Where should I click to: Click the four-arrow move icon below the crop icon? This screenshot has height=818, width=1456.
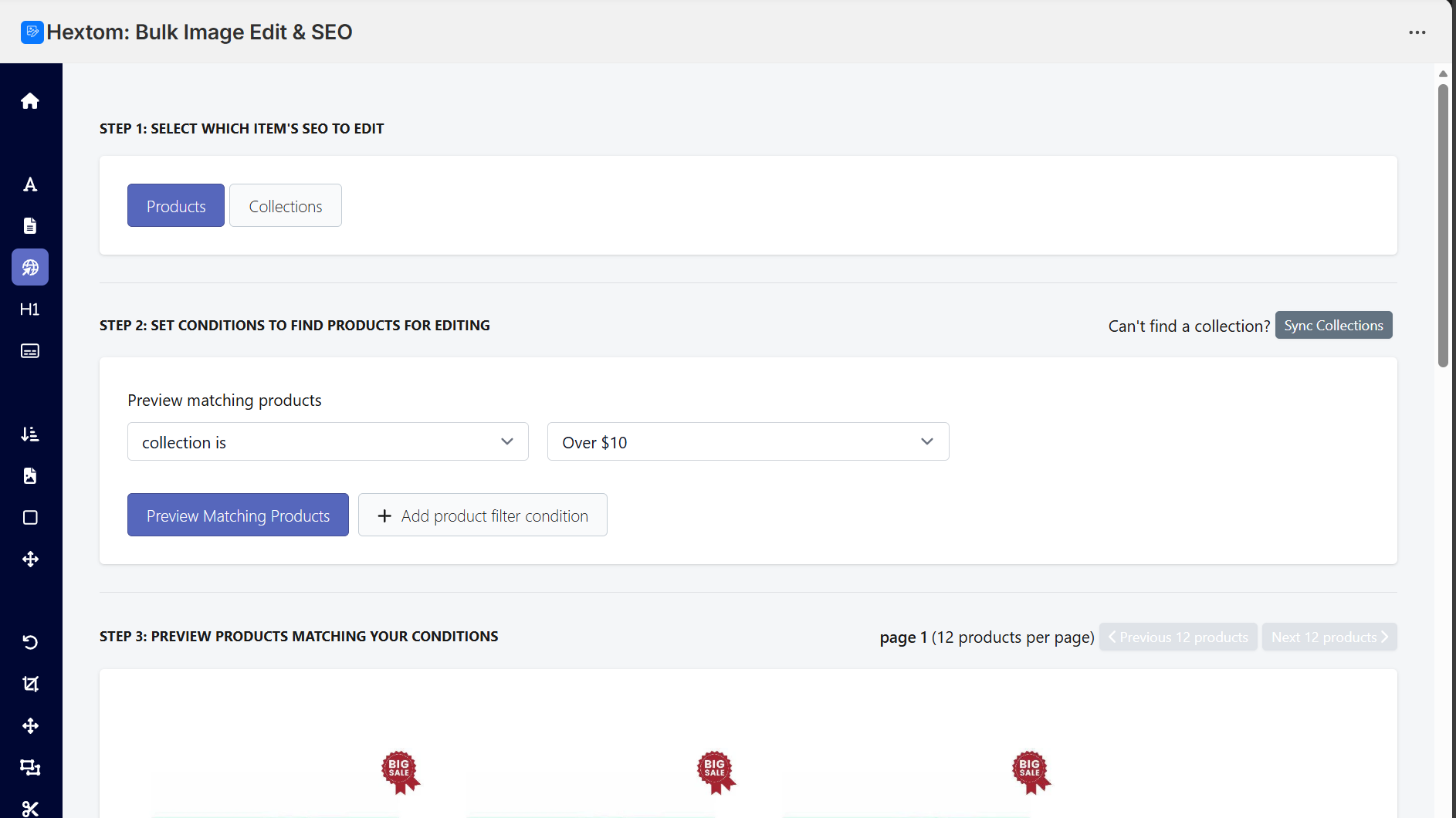tap(30, 725)
